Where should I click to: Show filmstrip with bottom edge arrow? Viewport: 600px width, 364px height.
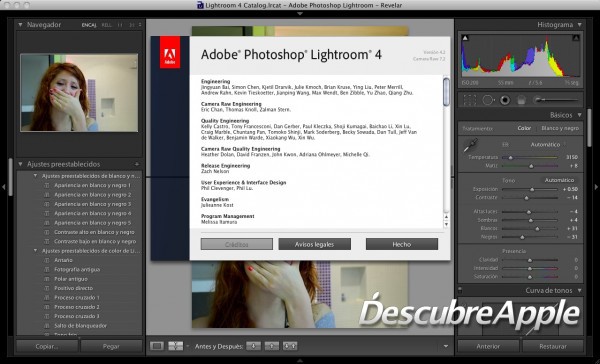click(300, 361)
